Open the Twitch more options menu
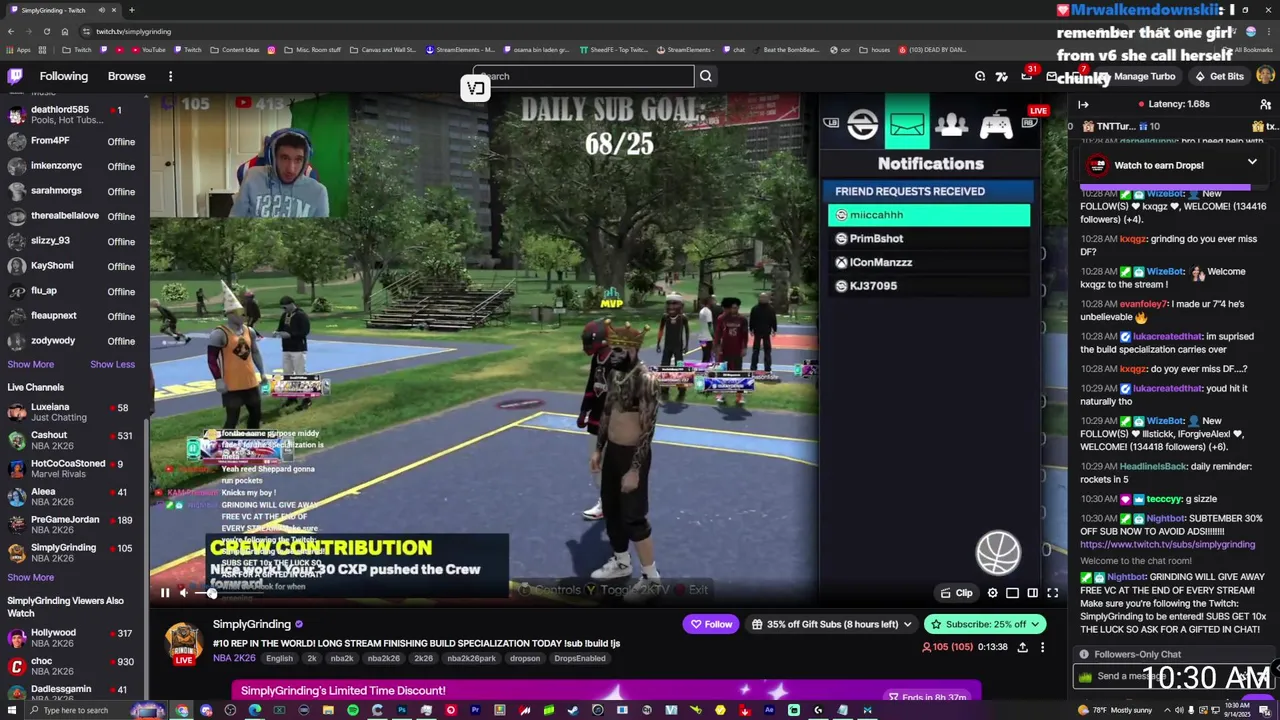Viewport: 1280px width, 720px height. click(x=170, y=76)
